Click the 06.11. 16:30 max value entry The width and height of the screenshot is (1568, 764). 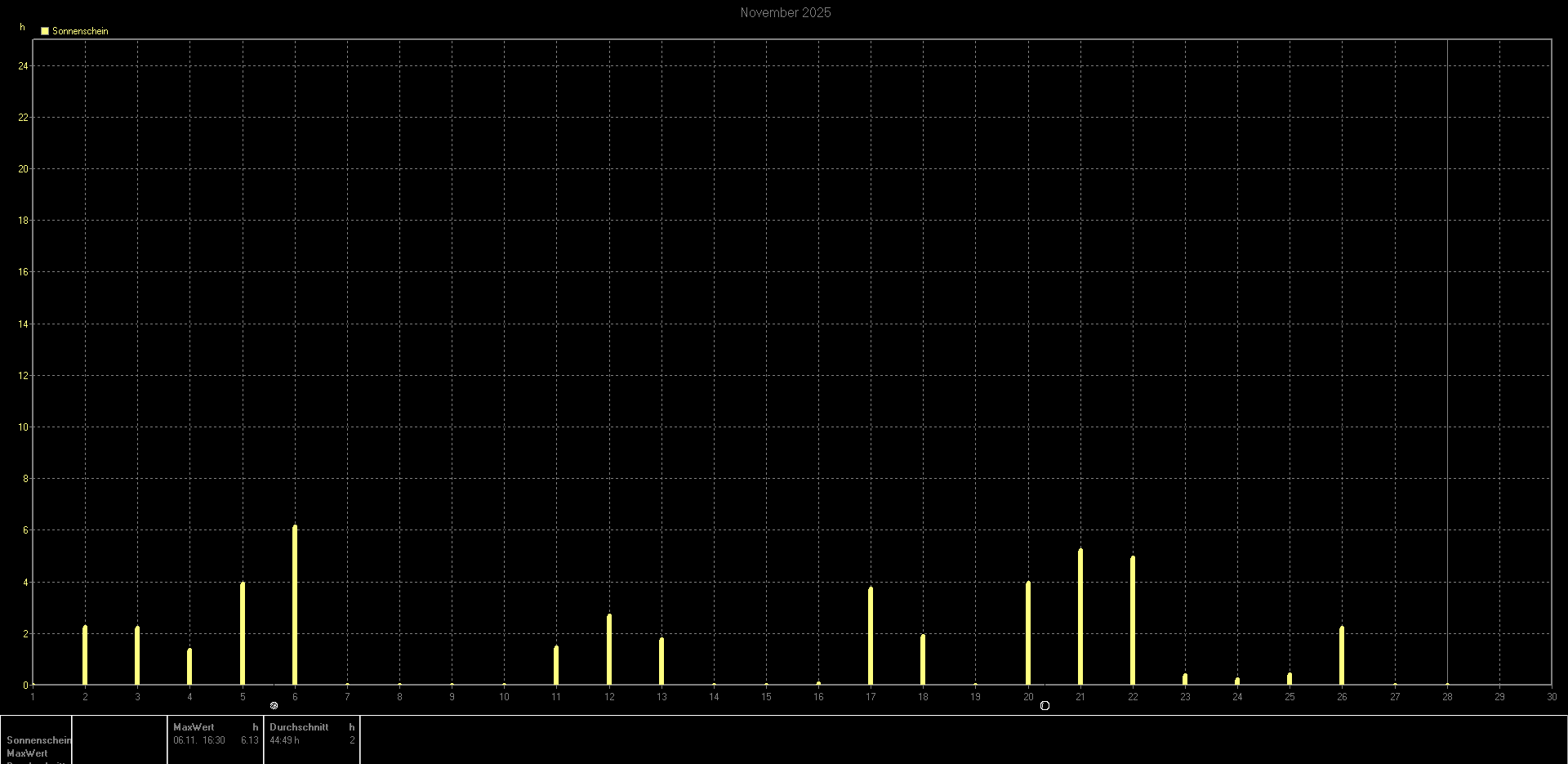point(199,740)
